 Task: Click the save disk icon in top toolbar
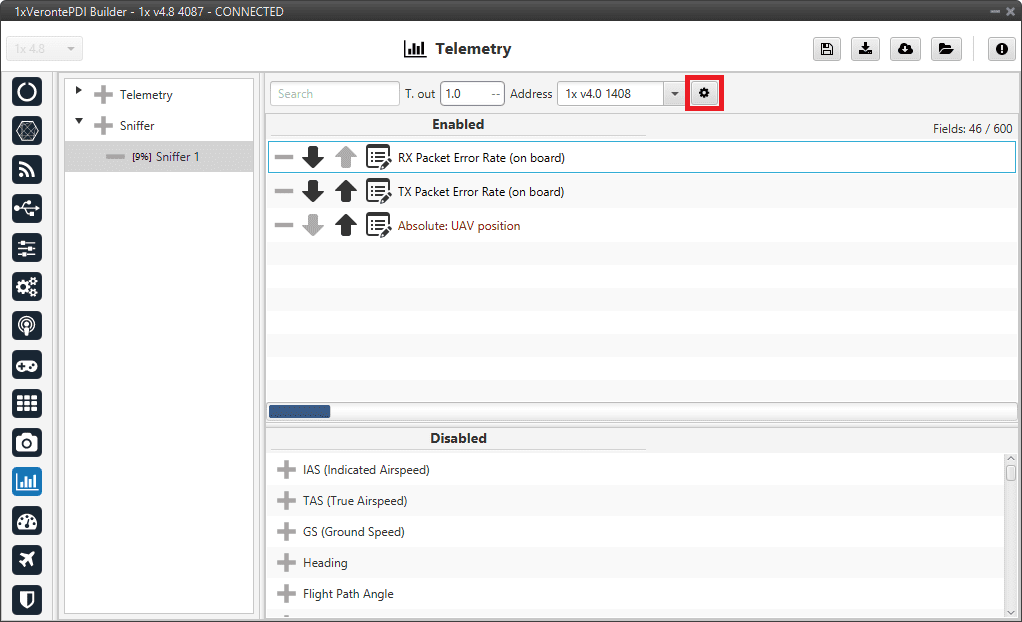[827, 49]
